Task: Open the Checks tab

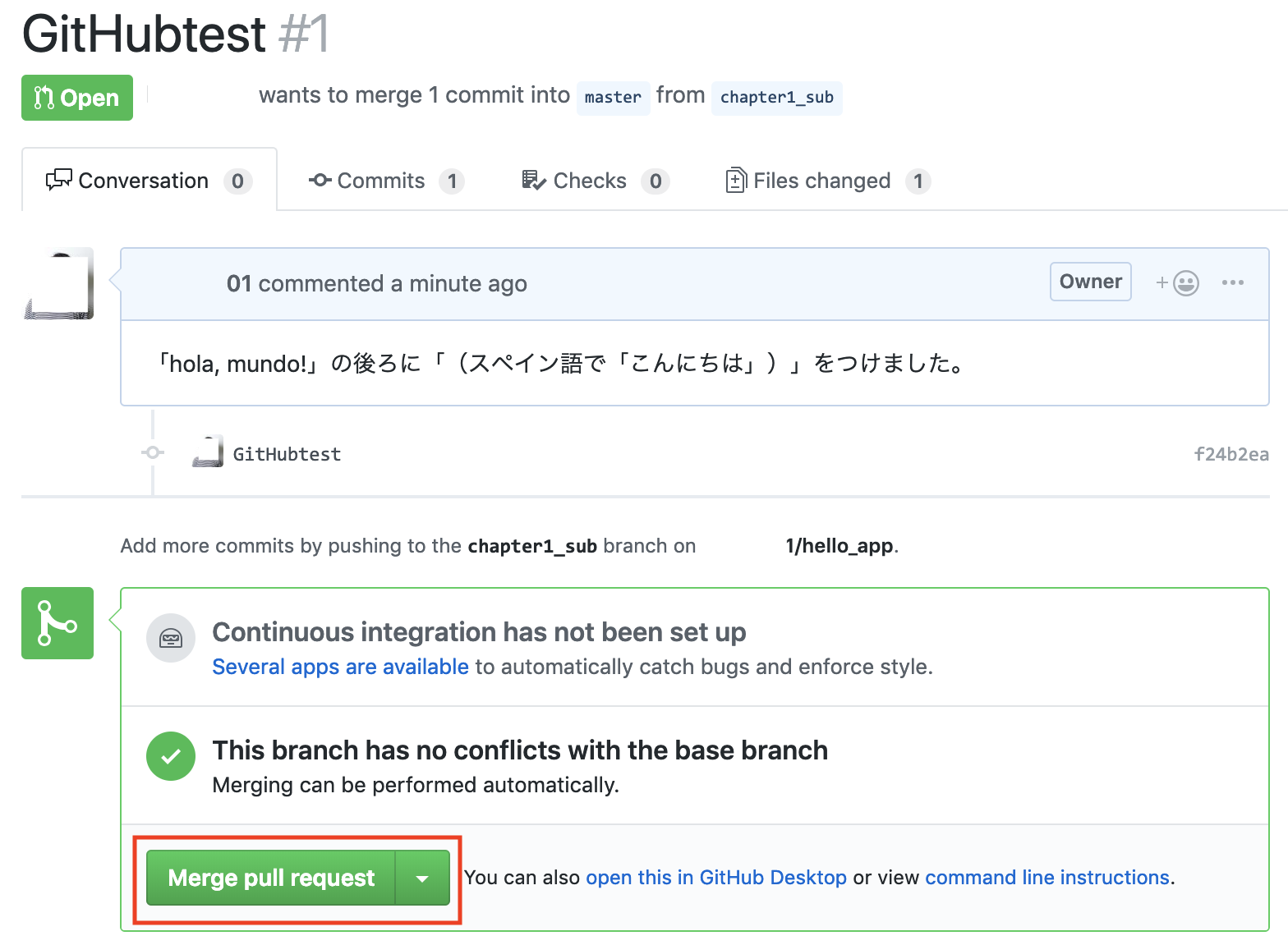Action: (x=596, y=181)
